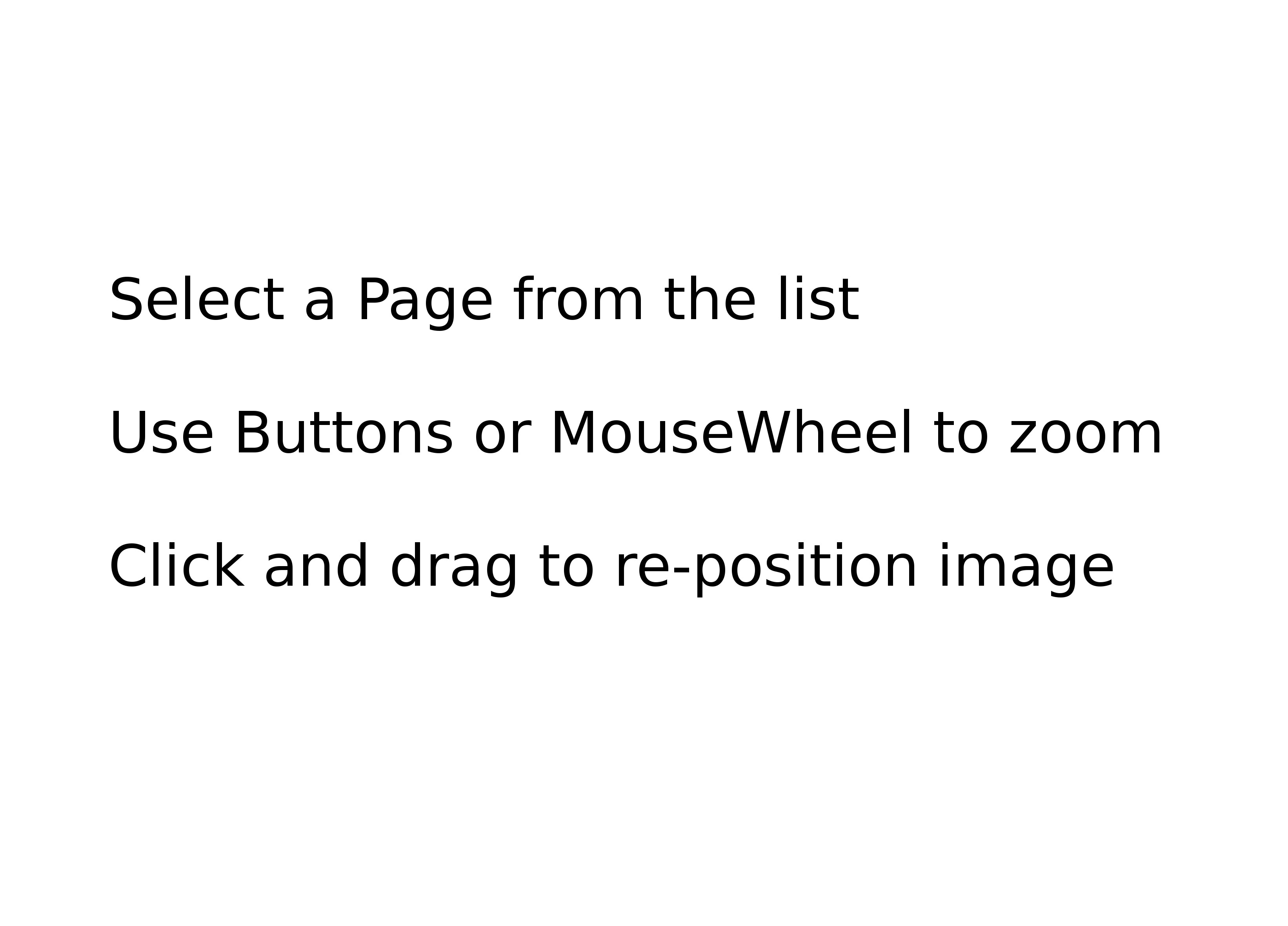Click the "Select a Page from the list" line
The width and height of the screenshot is (1288, 926).
(484, 300)
